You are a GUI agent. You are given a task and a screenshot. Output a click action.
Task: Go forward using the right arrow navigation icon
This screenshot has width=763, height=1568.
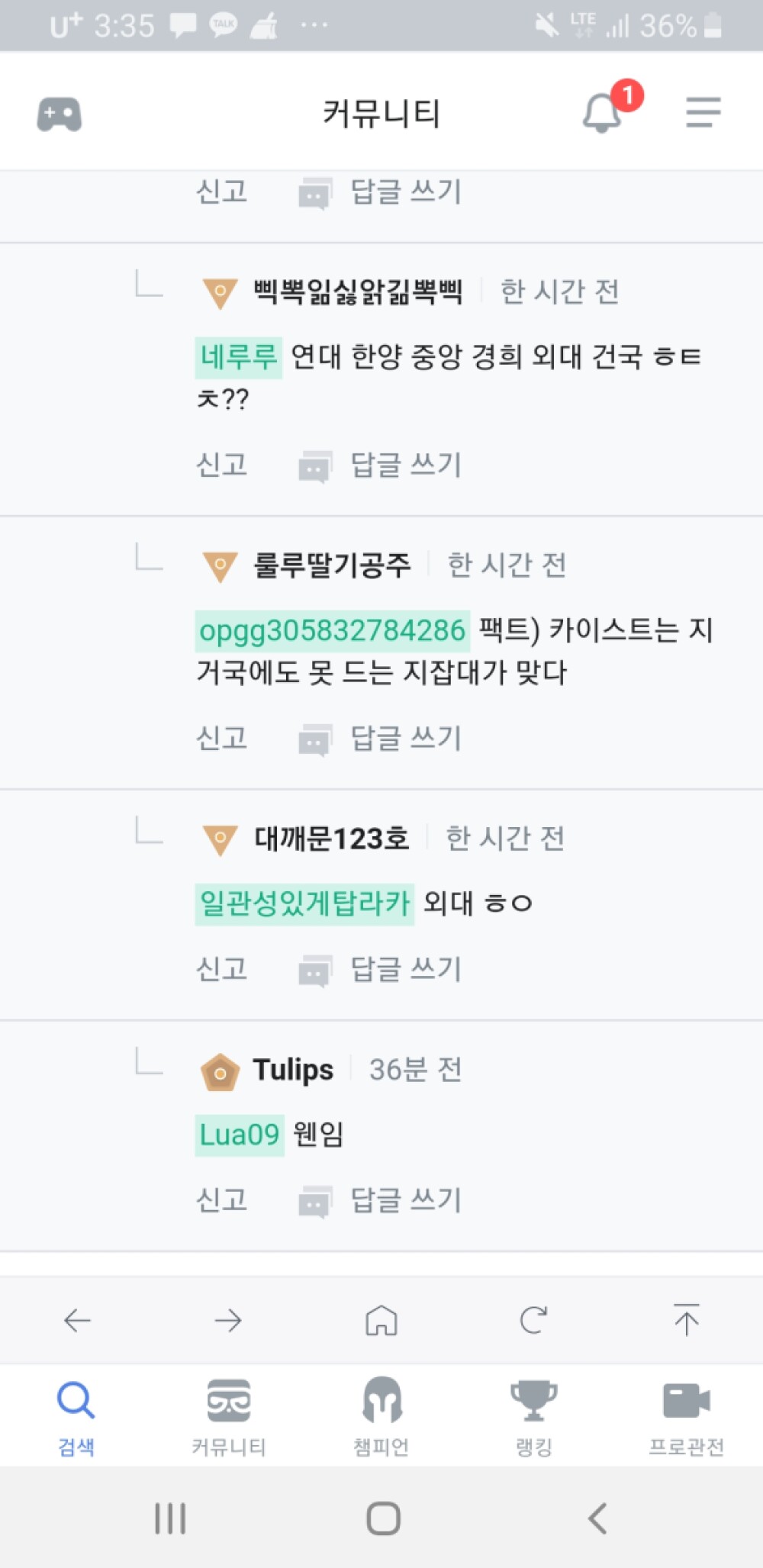pyautogui.click(x=229, y=1321)
